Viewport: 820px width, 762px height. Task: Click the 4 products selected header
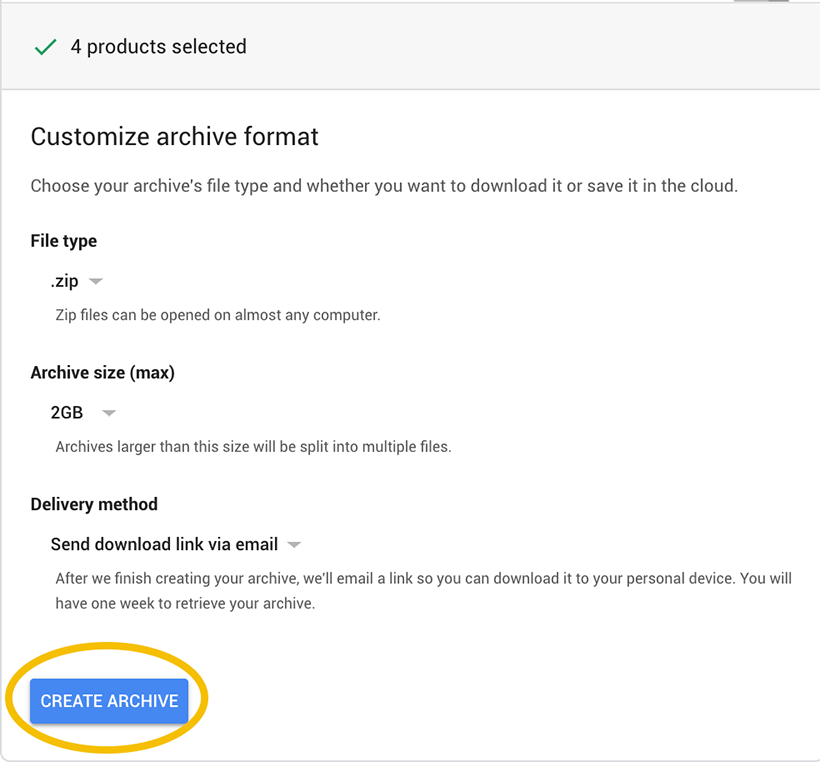point(157,46)
